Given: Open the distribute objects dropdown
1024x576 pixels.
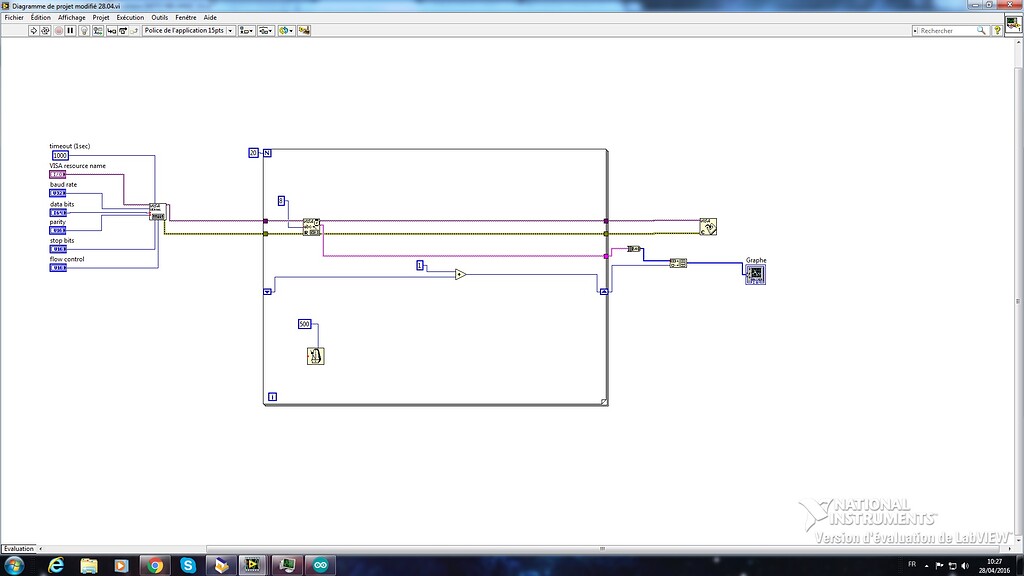Looking at the screenshot, I should [264, 30].
